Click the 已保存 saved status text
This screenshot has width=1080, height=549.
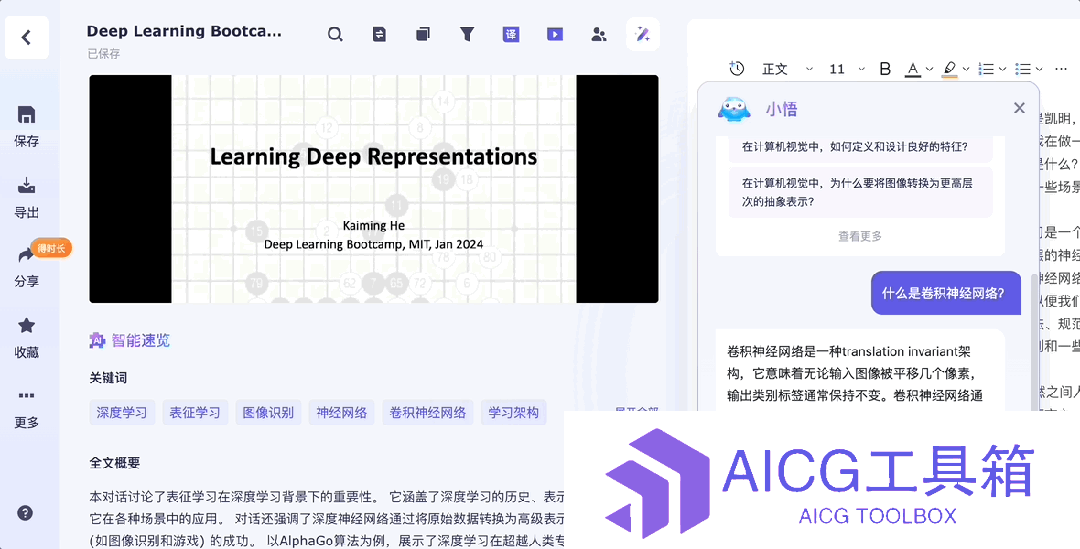point(104,54)
